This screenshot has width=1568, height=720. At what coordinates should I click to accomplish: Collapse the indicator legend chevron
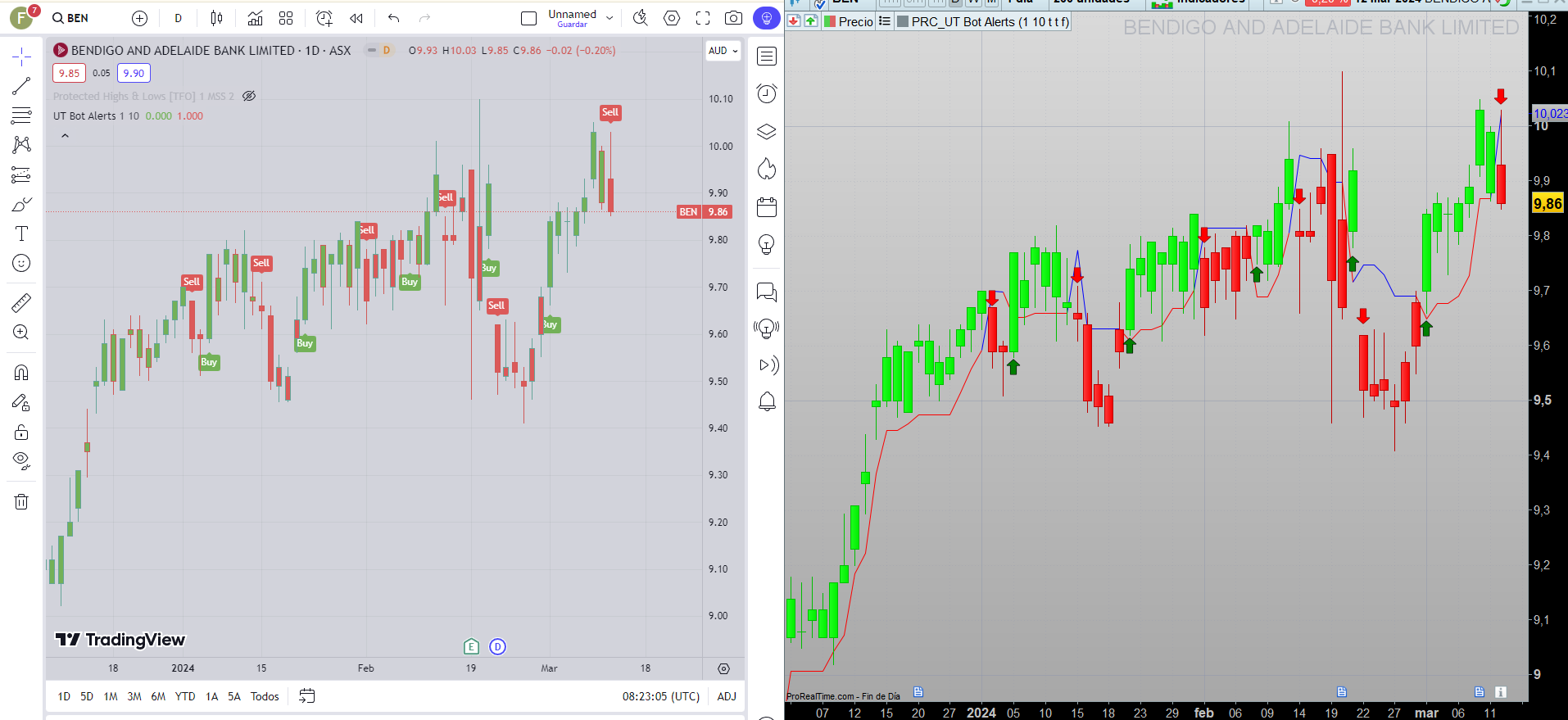pos(65,136)
